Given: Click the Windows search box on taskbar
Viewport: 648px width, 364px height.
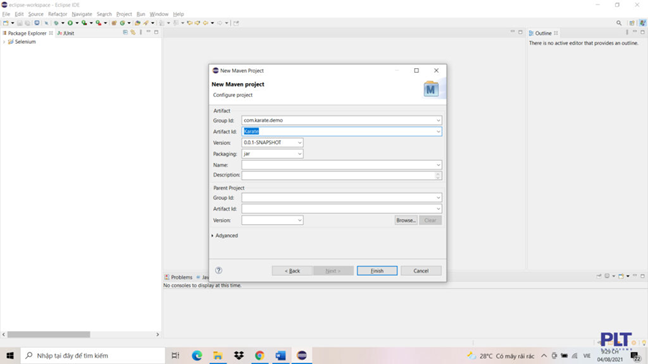Looking at the screenshot, I should pos(93,355).
